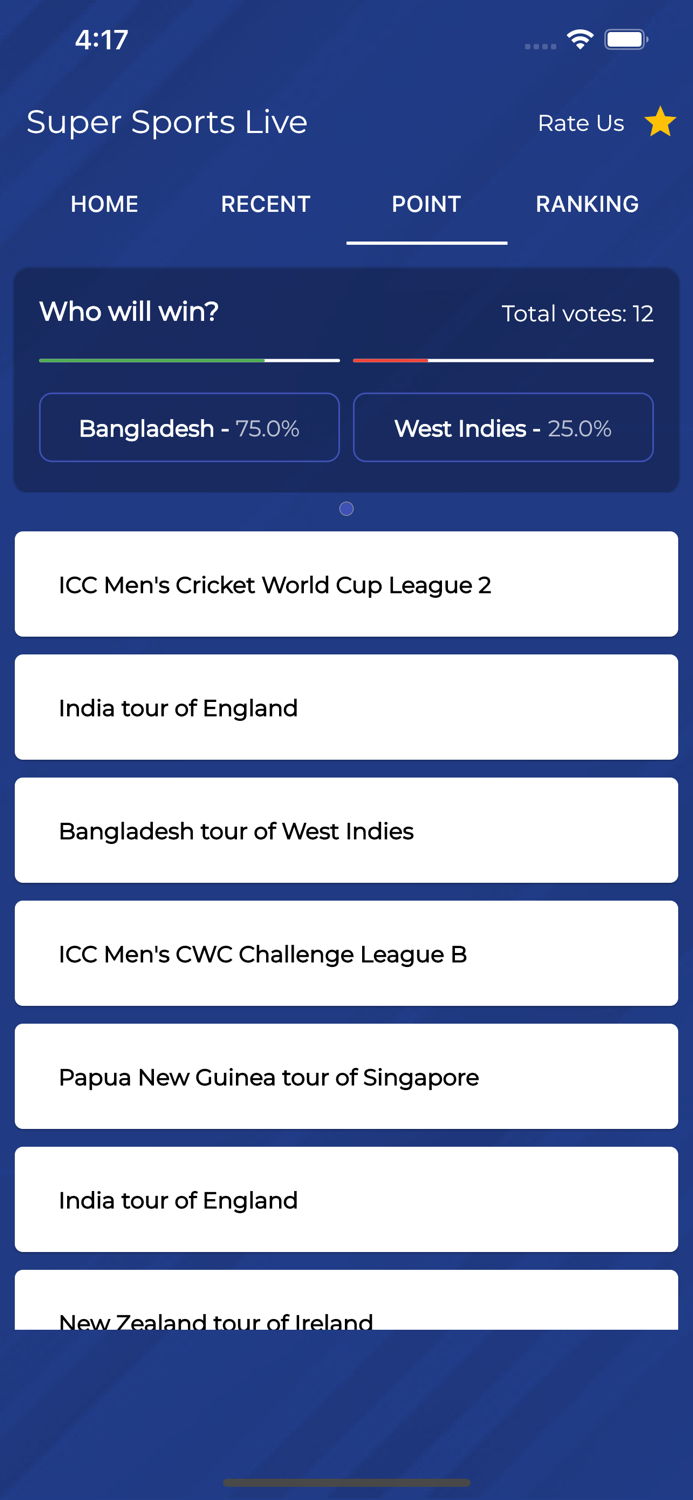Tap the green Bangladesh vote progress bar
This screenshot has height=1500, width=693.
click(x=150, y=359)
